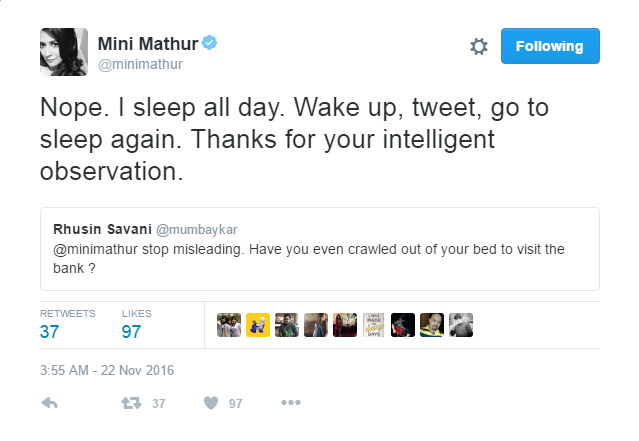
Task: Click the reply arrow icon
Action: tap(49, 403)
